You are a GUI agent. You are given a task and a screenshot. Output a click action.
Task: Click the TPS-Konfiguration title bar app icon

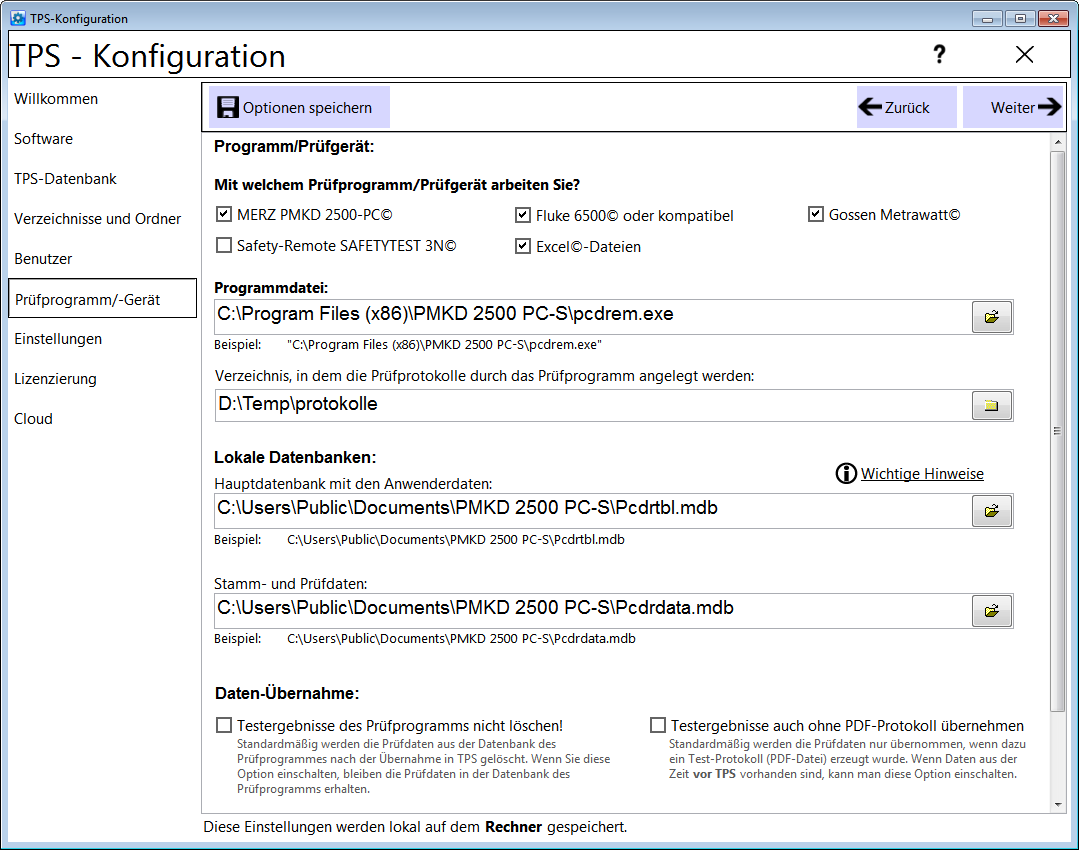[x=18, y=18]
